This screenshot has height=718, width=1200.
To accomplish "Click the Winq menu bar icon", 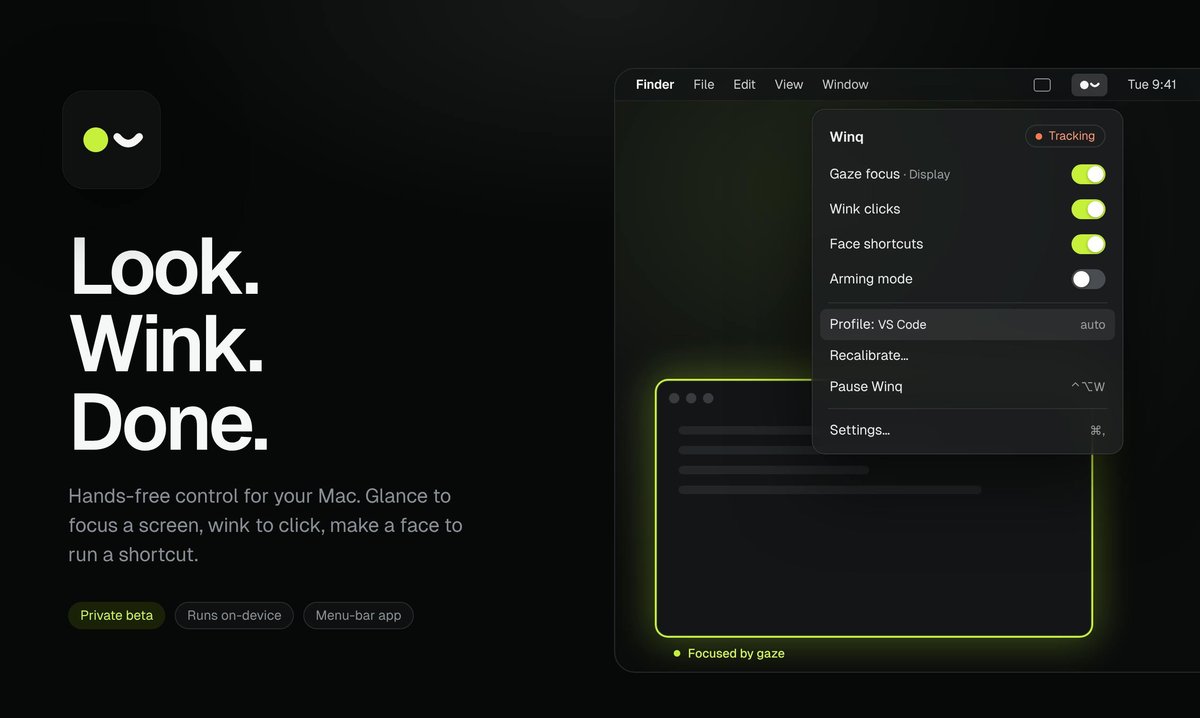I will coord(1089,85).
